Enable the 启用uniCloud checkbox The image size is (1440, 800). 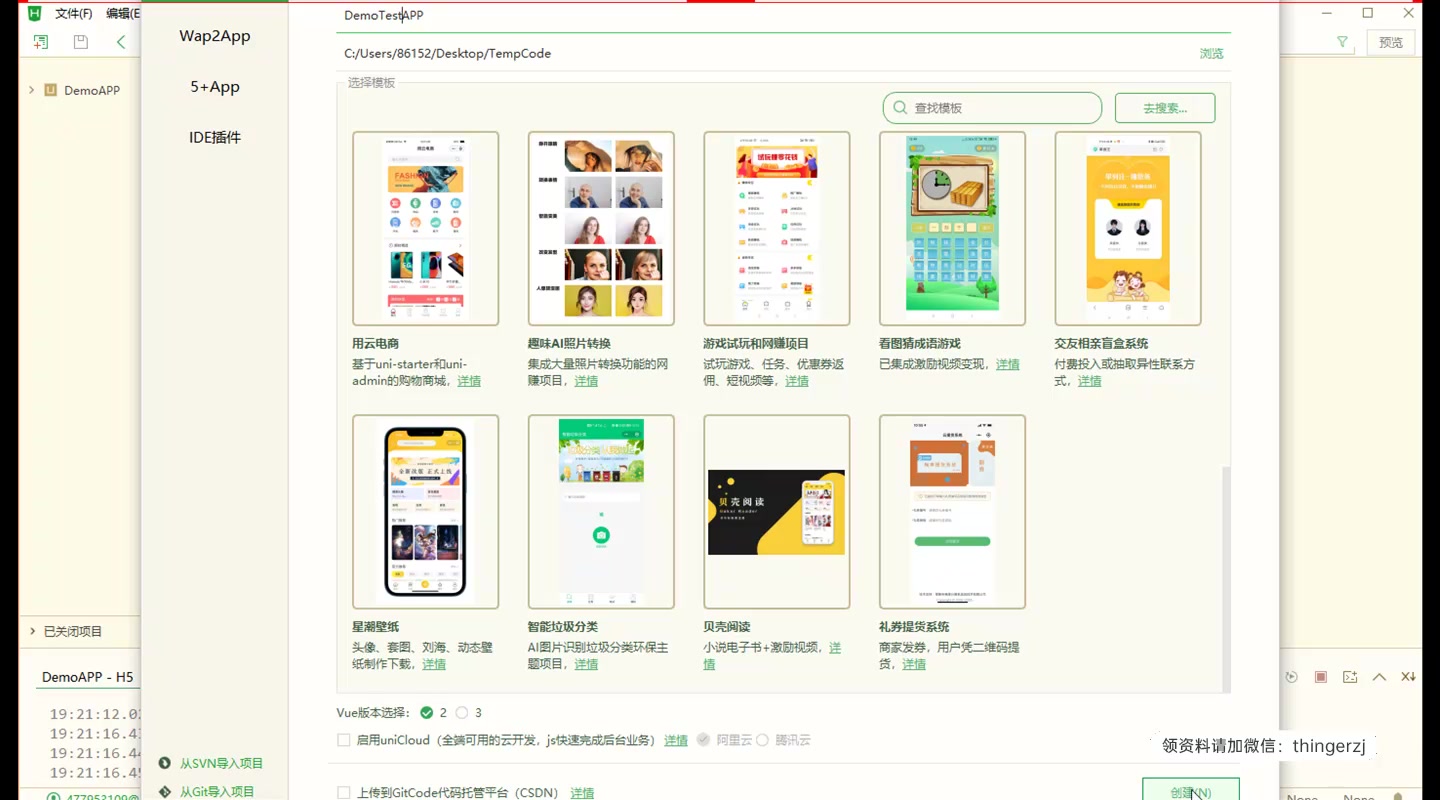[344, 739]
